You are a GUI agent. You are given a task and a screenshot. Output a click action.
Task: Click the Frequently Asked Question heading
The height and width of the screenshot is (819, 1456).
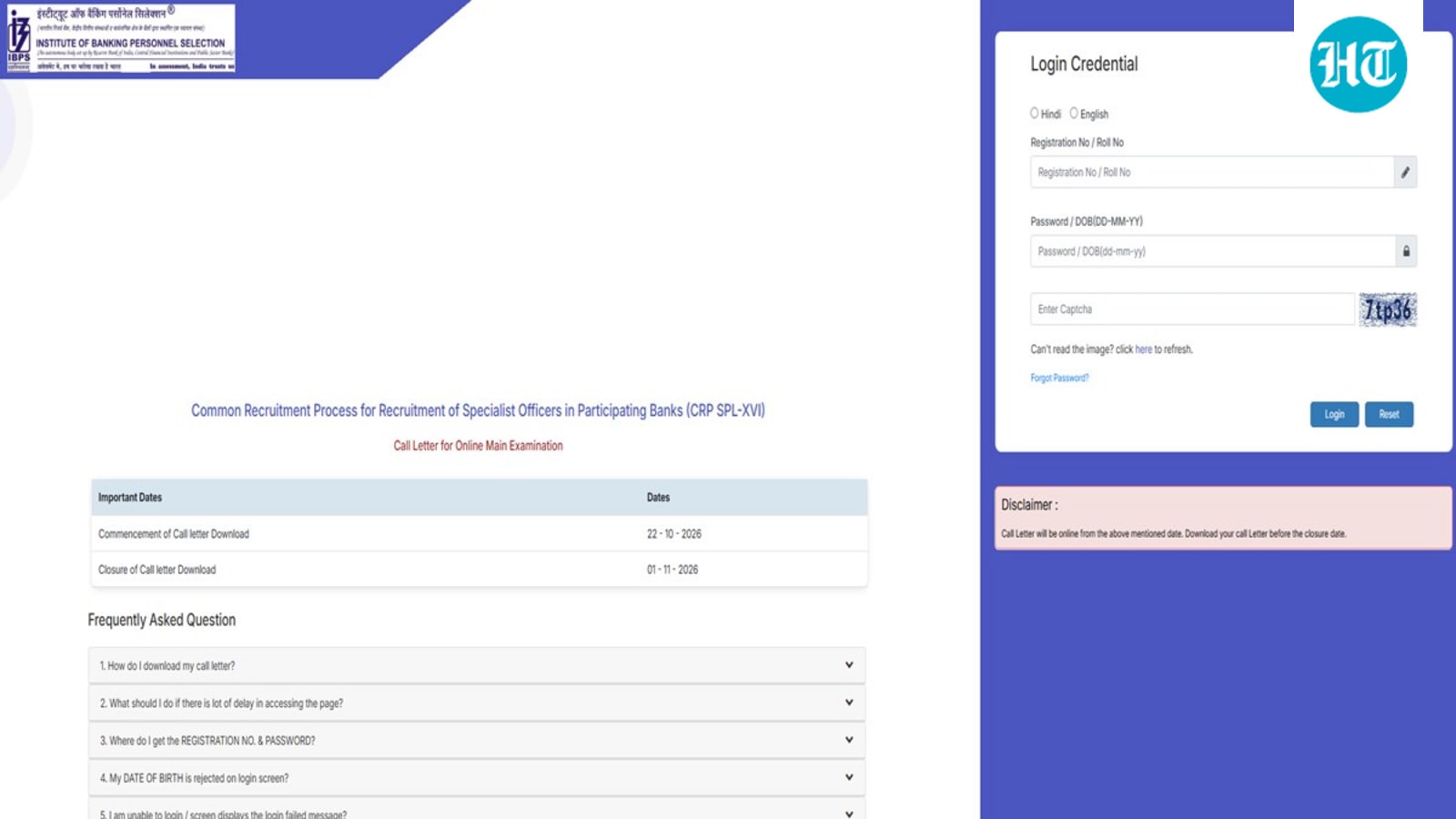[x=161, y=620]
